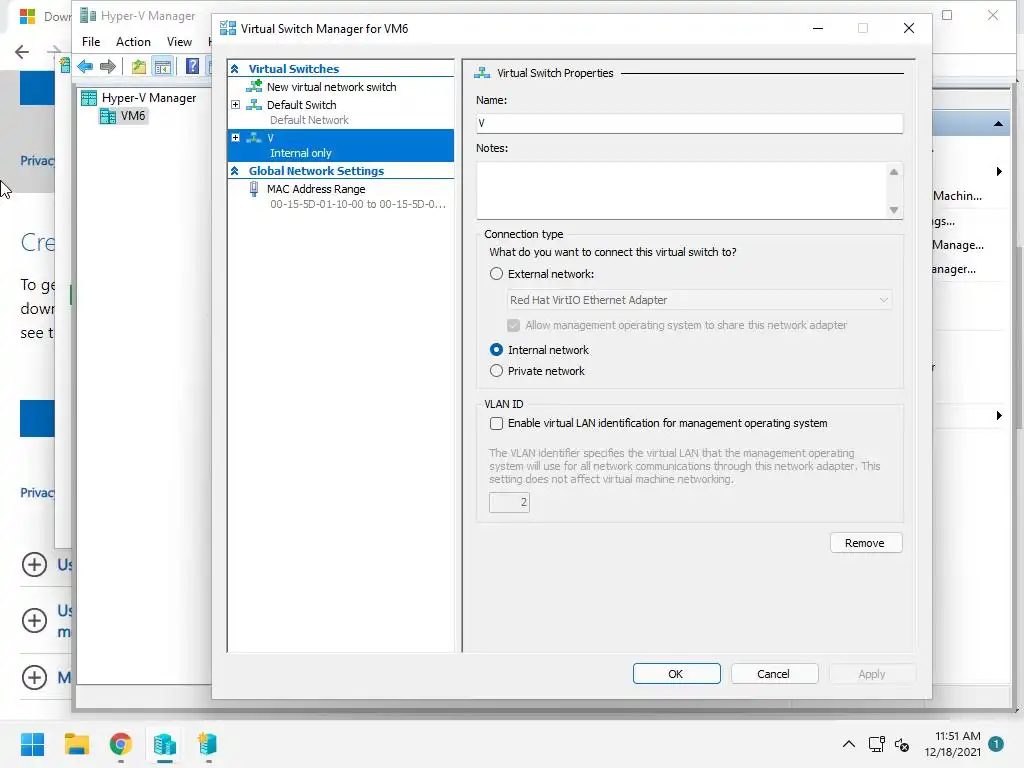The height and width of the screenshot is (768, 1024).
Task: Open the Action menu in Hyper-V Manager
Action: click(133, 42)
